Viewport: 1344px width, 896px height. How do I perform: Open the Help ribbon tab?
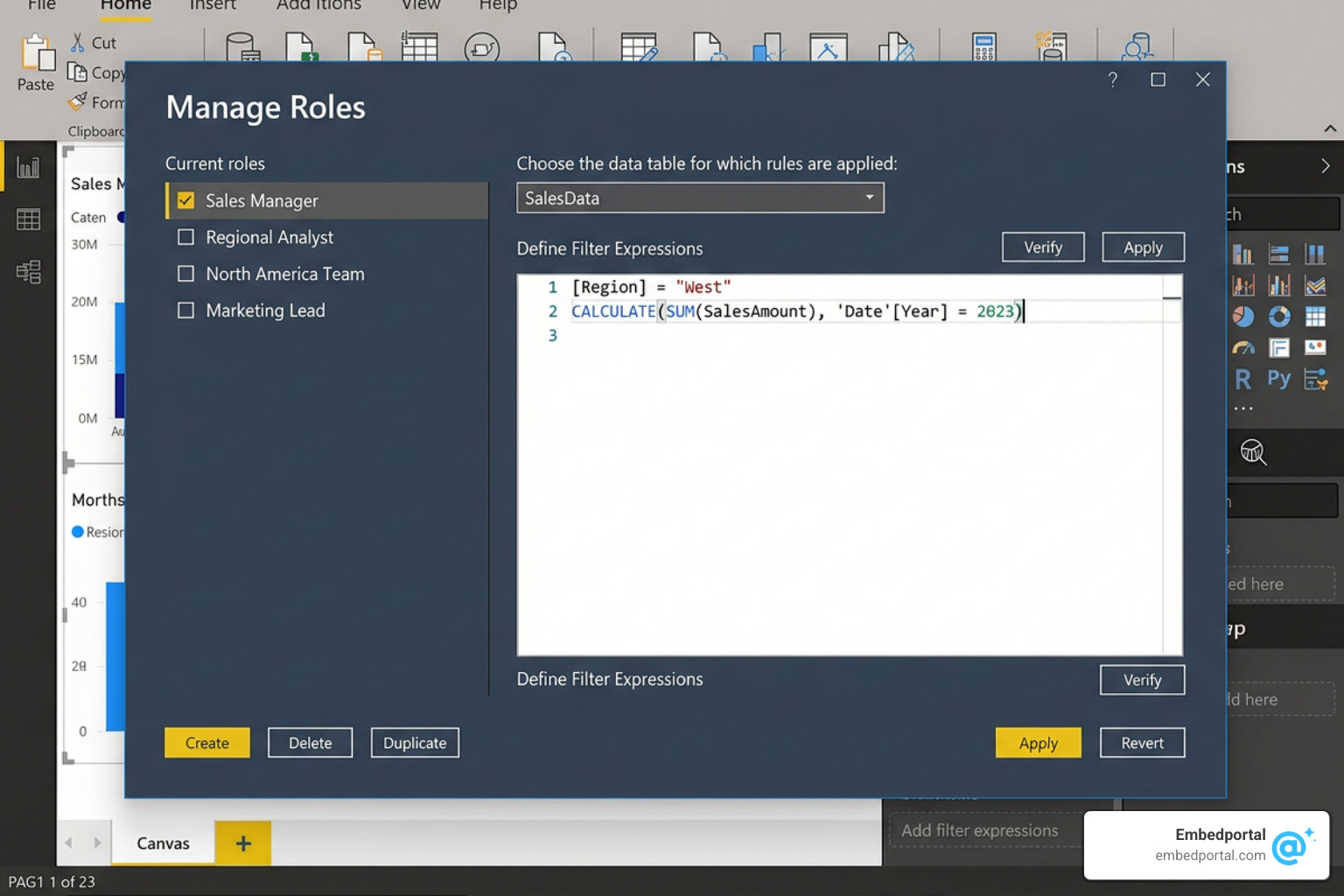(x=498, y=5)
